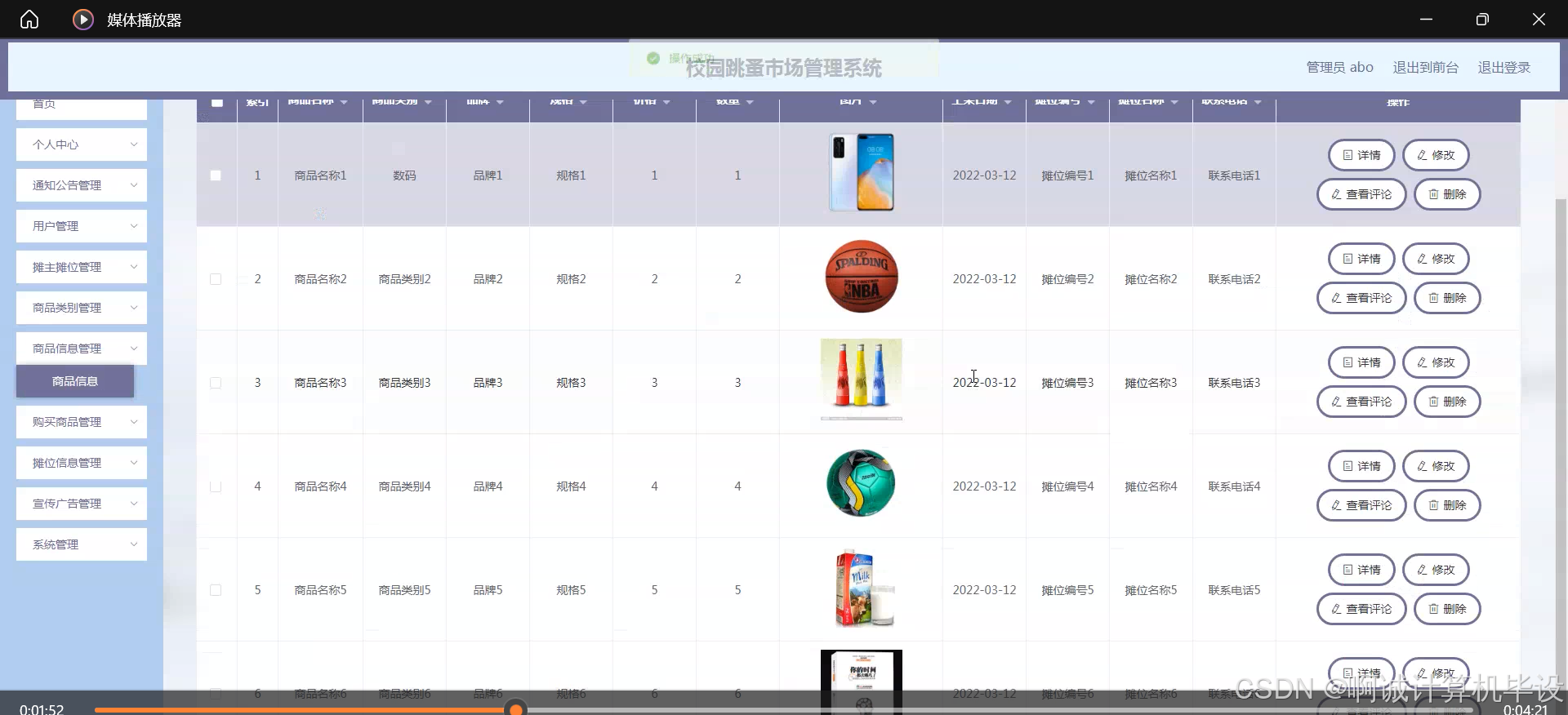Seek using the video progress slider knob

click(515, 708)
